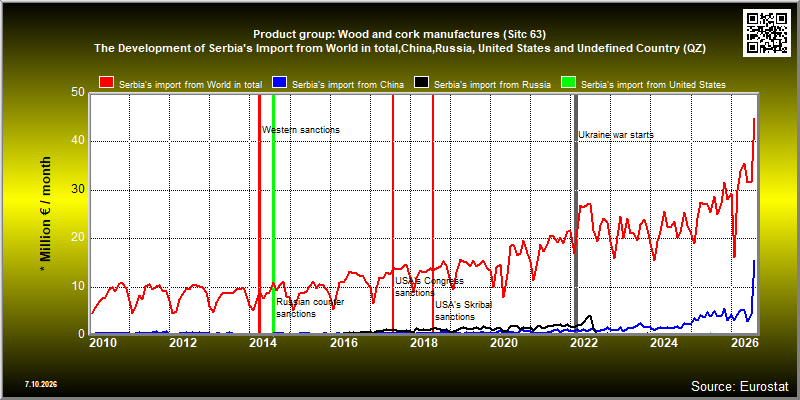This screenshot has width=800, height=400.
Task: Click the 'Ukraine war starts' annotation
Action: point(616,135)
